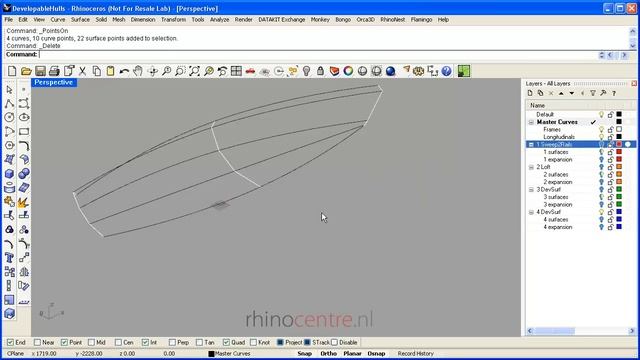Viewport: 640px width, 360px height.
Task: Open the color wheel icon
Action: click(x=348, y=71)
